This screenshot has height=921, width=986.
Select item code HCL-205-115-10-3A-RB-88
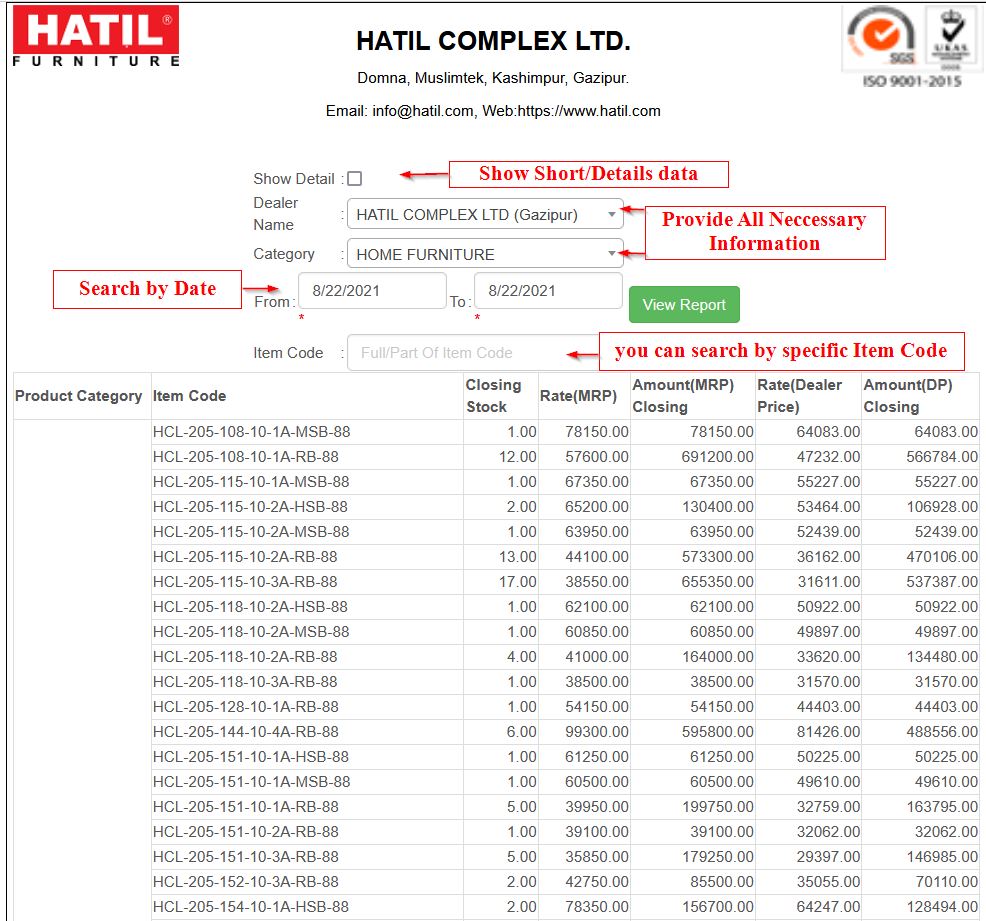click(x=245, y=582)
